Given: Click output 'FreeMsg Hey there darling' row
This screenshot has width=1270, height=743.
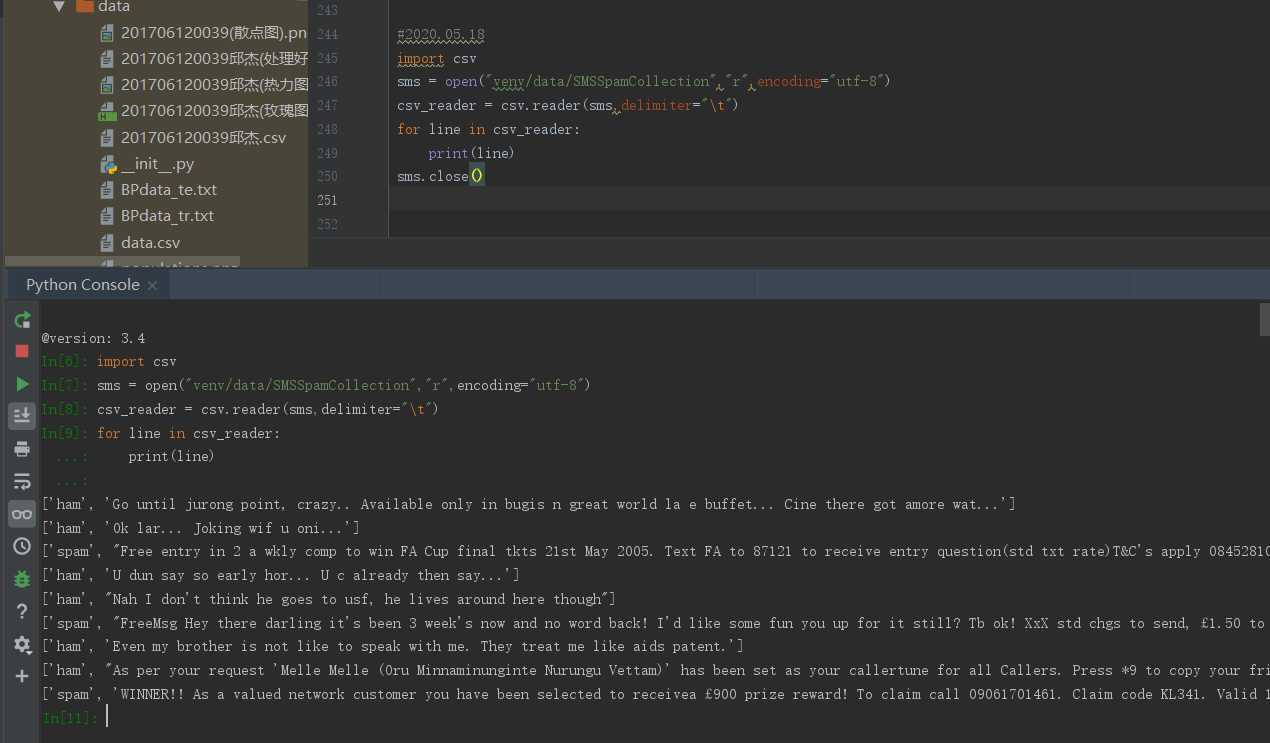Looking at the screenshot, I should (656, 623).
